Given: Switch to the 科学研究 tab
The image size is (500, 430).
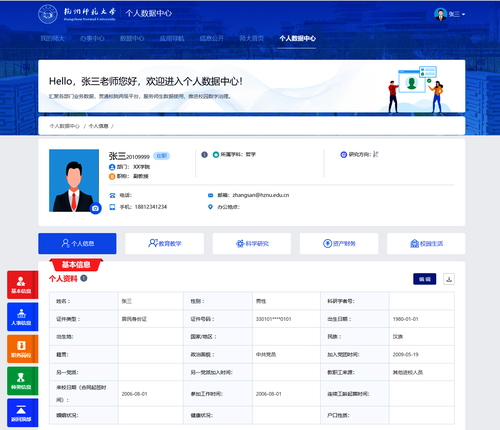Looking at the screenshot, I should (x=252, y=244).
